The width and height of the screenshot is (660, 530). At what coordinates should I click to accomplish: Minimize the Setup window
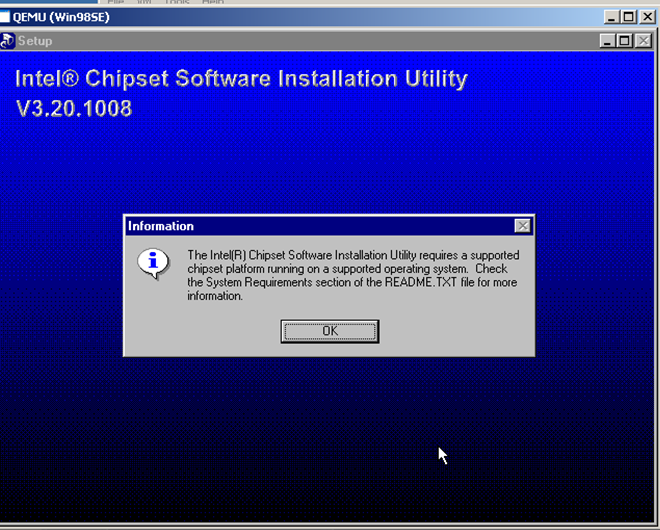tap(608, 41)
